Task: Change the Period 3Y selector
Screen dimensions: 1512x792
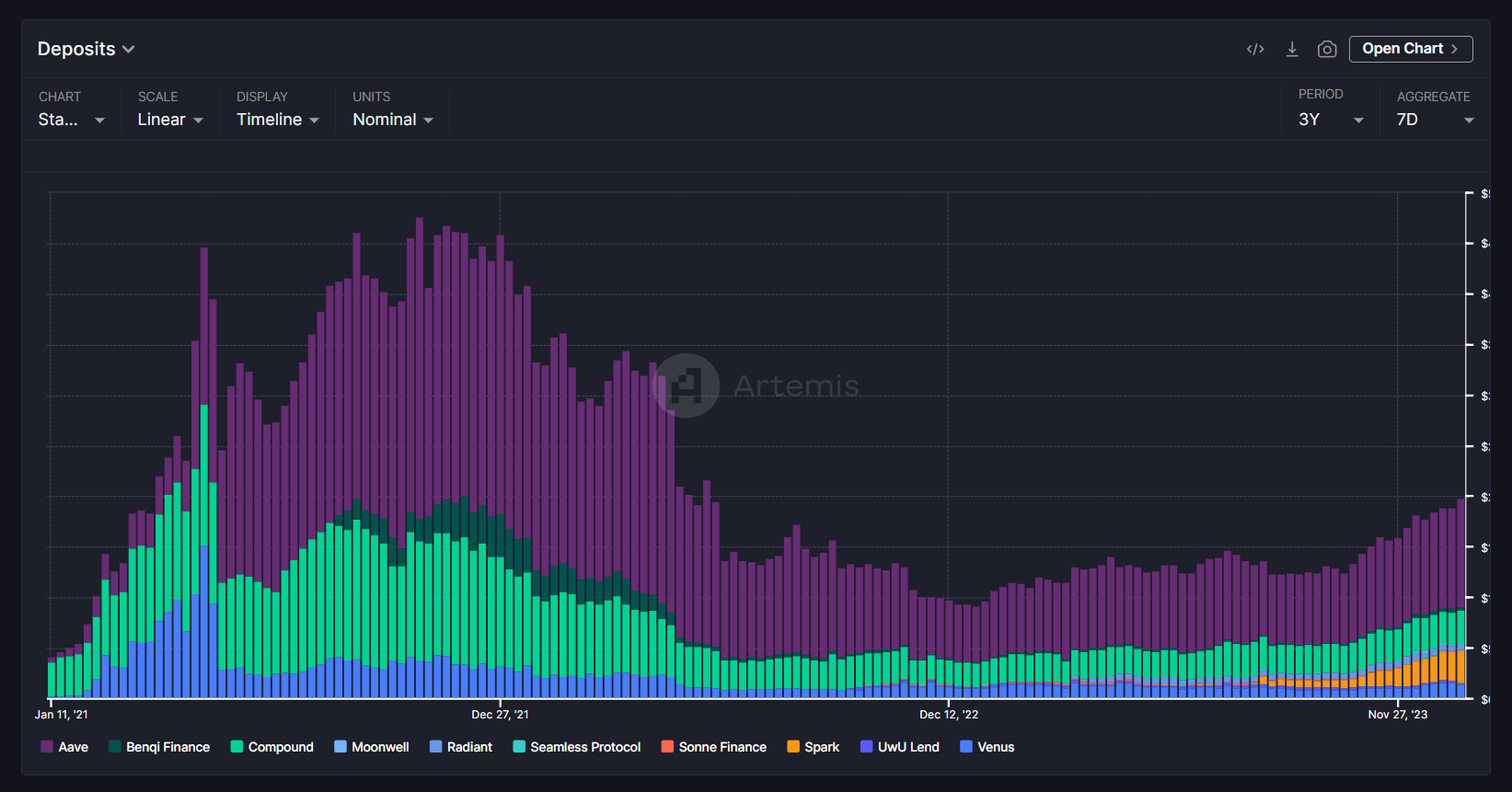Action: point(1331,120)
